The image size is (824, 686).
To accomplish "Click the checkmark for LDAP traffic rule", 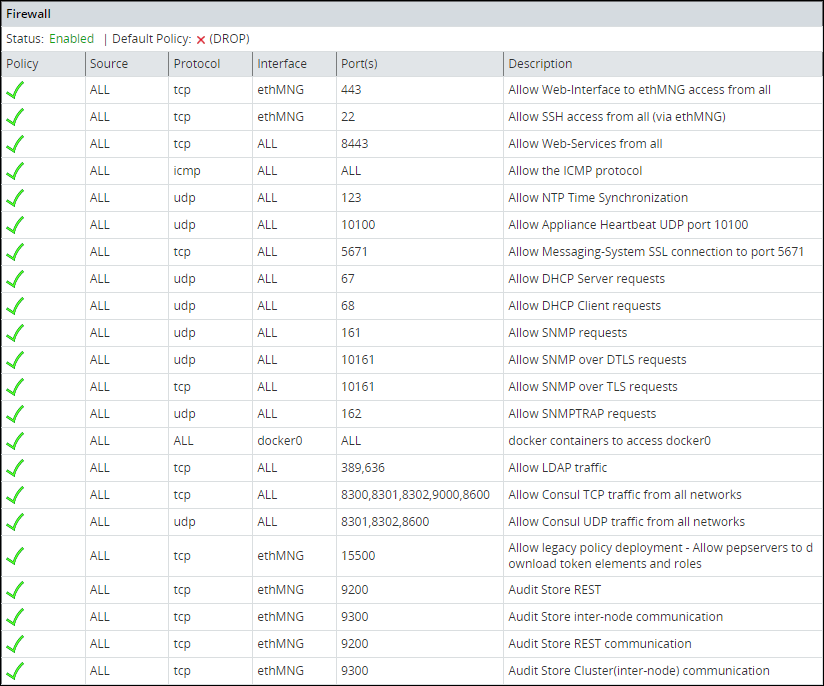I will [15, 468].
